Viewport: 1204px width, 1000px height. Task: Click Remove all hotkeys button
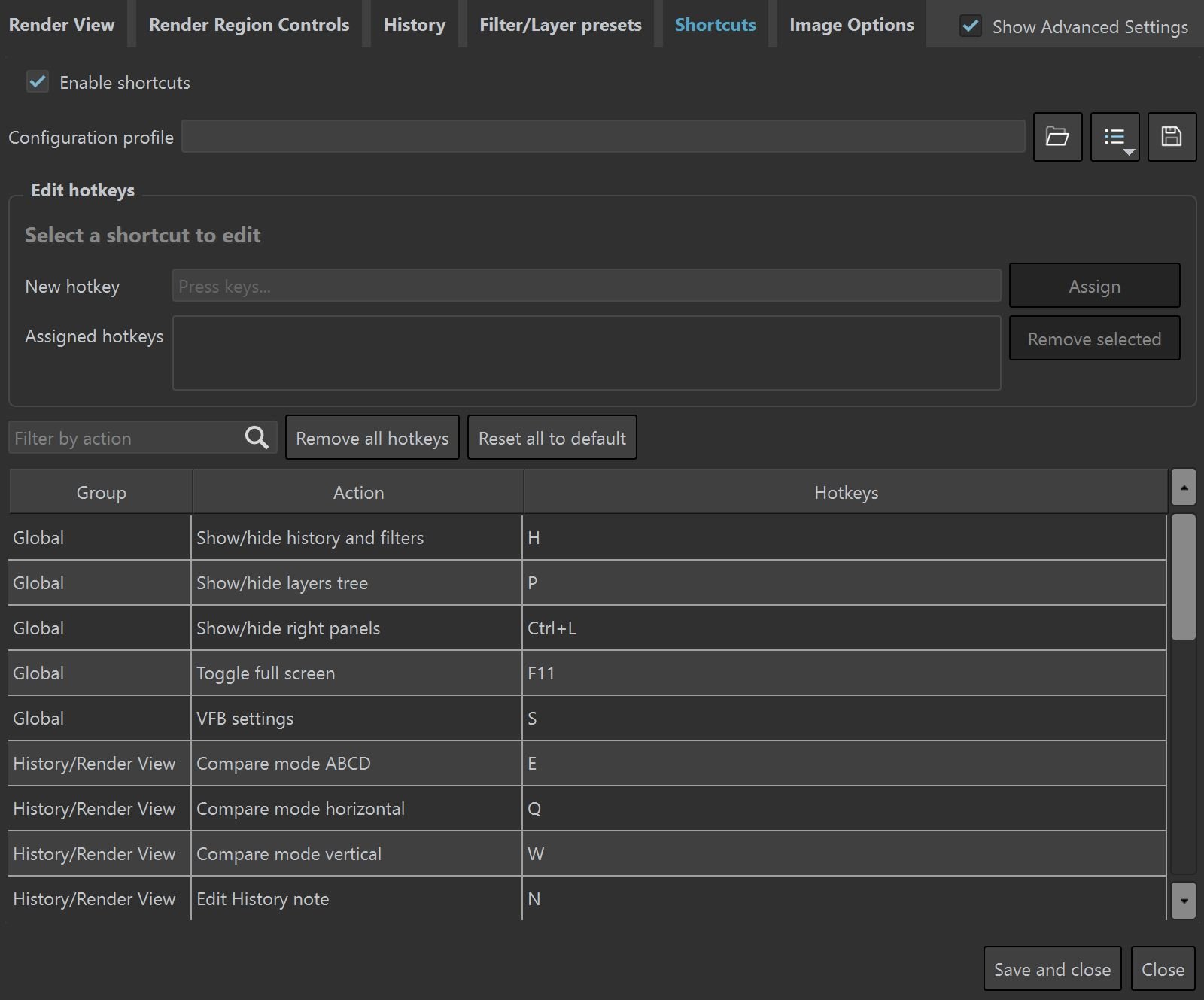tap(372, 437)
